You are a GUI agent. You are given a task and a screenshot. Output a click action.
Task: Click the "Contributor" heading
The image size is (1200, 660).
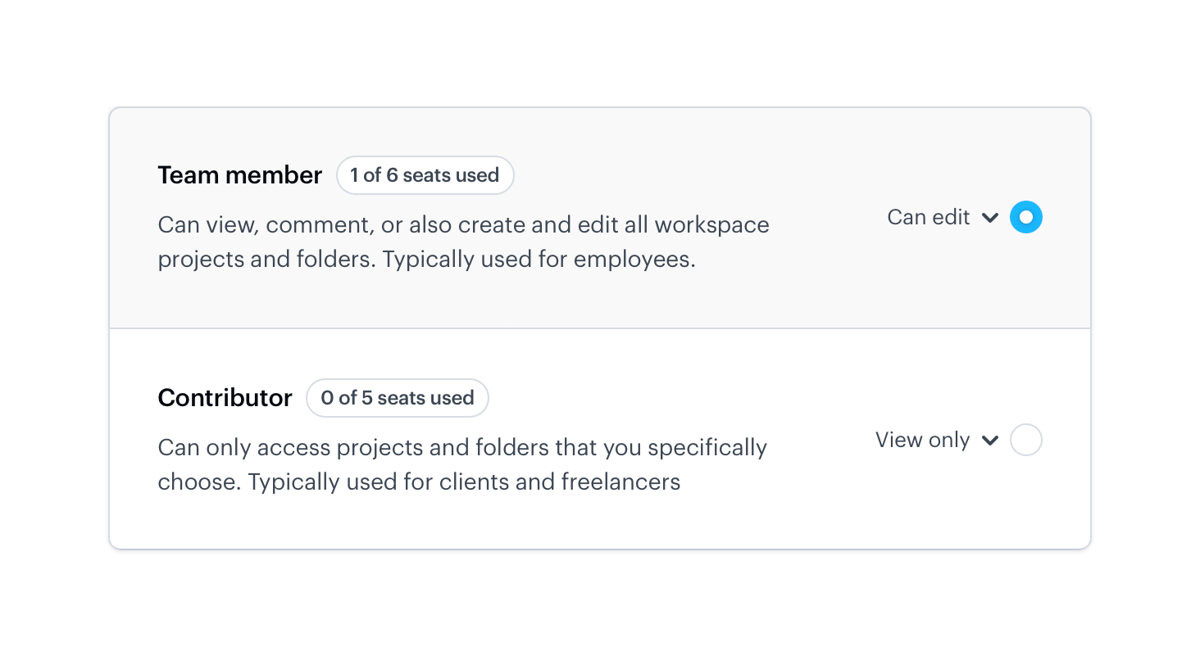225,398
